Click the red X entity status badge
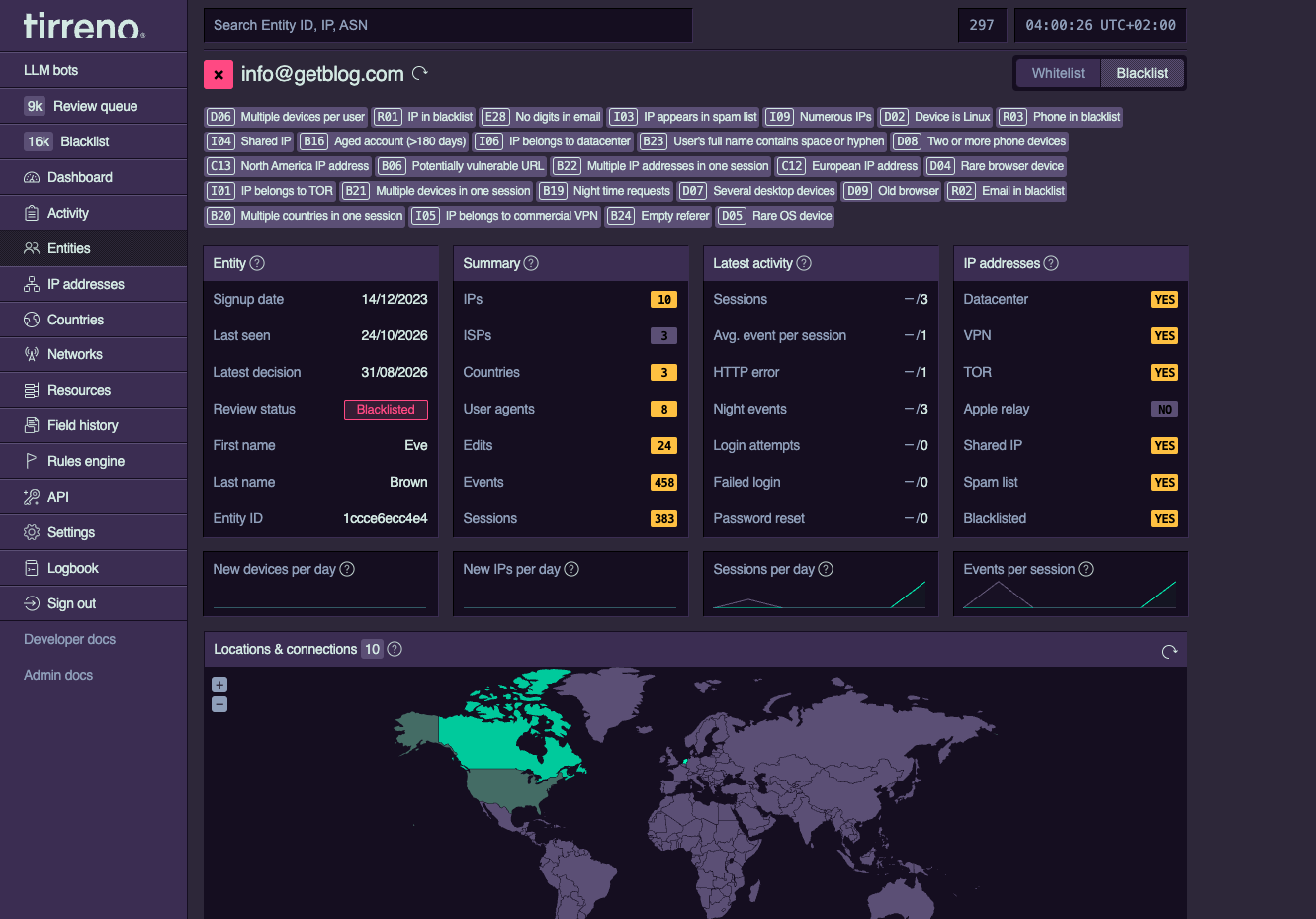The height and width of the screenshot is (919, 1316). (x=219, y=74)
